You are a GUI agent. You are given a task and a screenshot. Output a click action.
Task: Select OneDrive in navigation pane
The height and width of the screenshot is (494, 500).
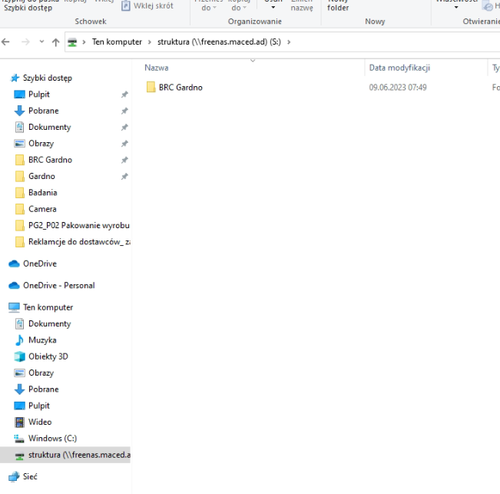pyautogui.click(x=40, y=264)
